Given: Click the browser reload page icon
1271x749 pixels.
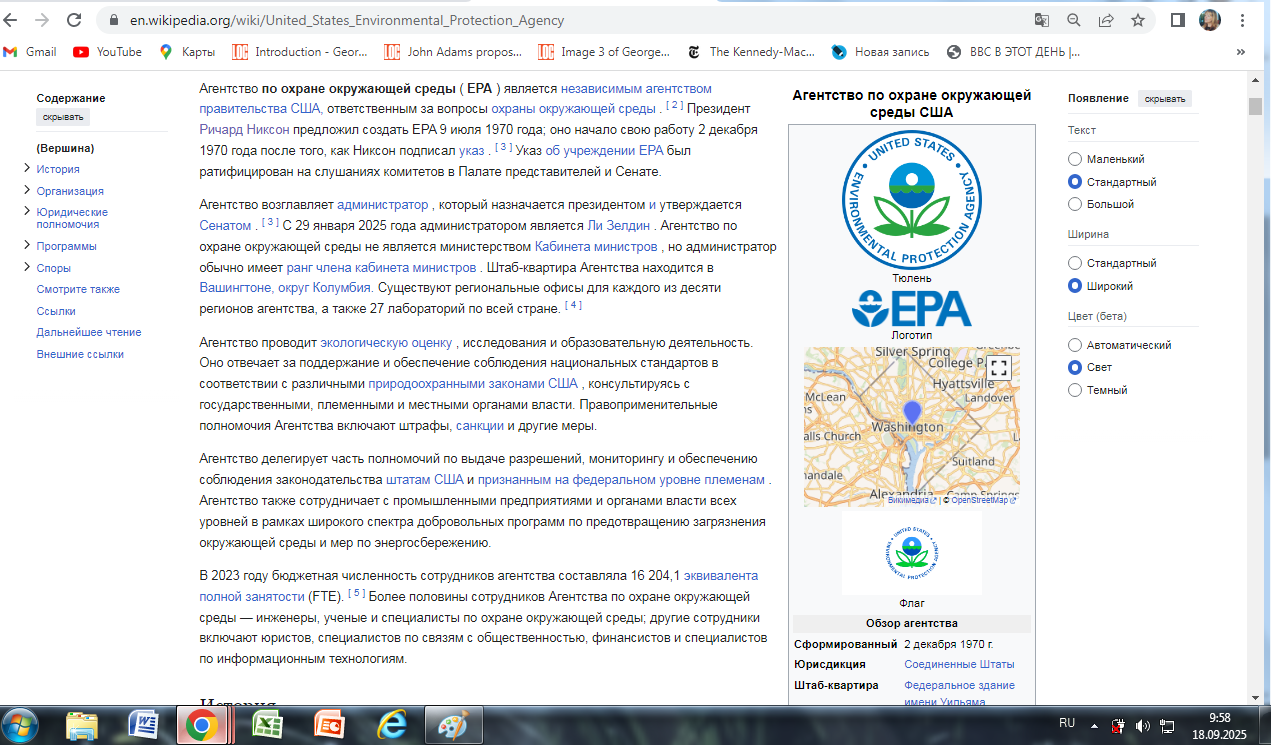Looking at the screenshot, I should [74, 20].
